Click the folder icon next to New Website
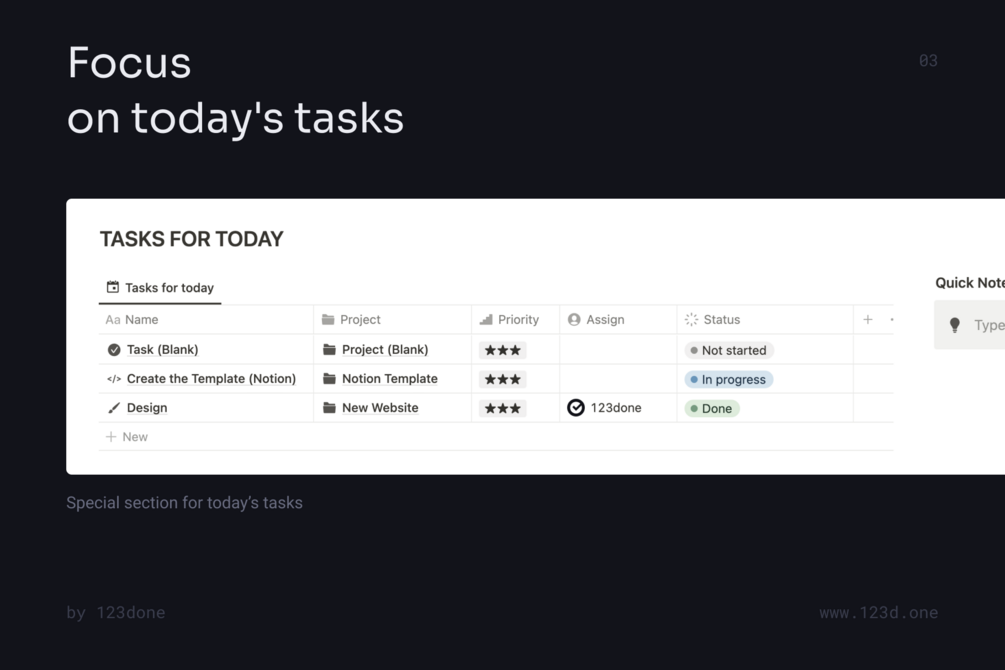Image resolution: width=1005 pixels, height=670 pixels. [329, 408]
